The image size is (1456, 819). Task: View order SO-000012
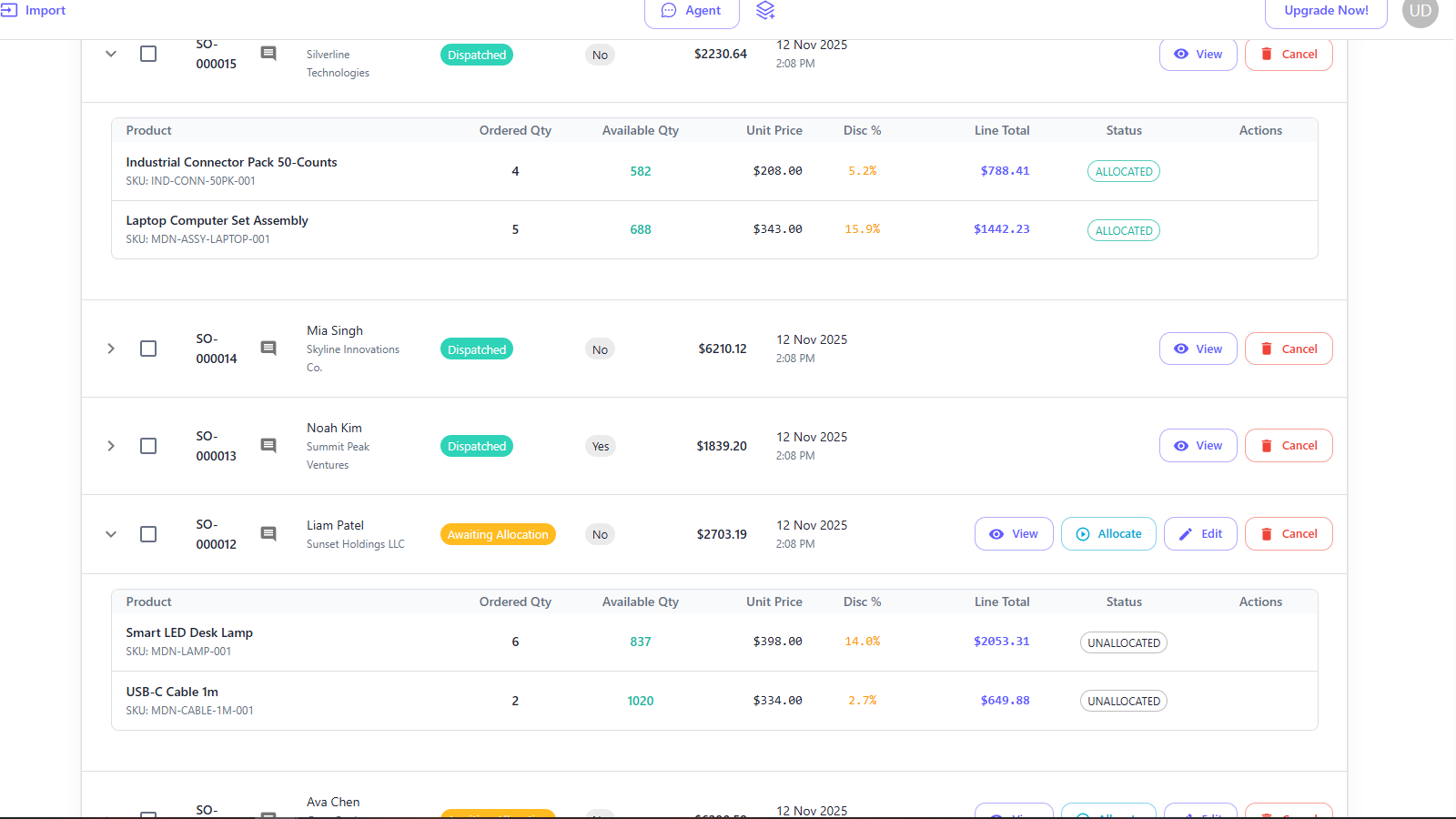point(1014,534)
